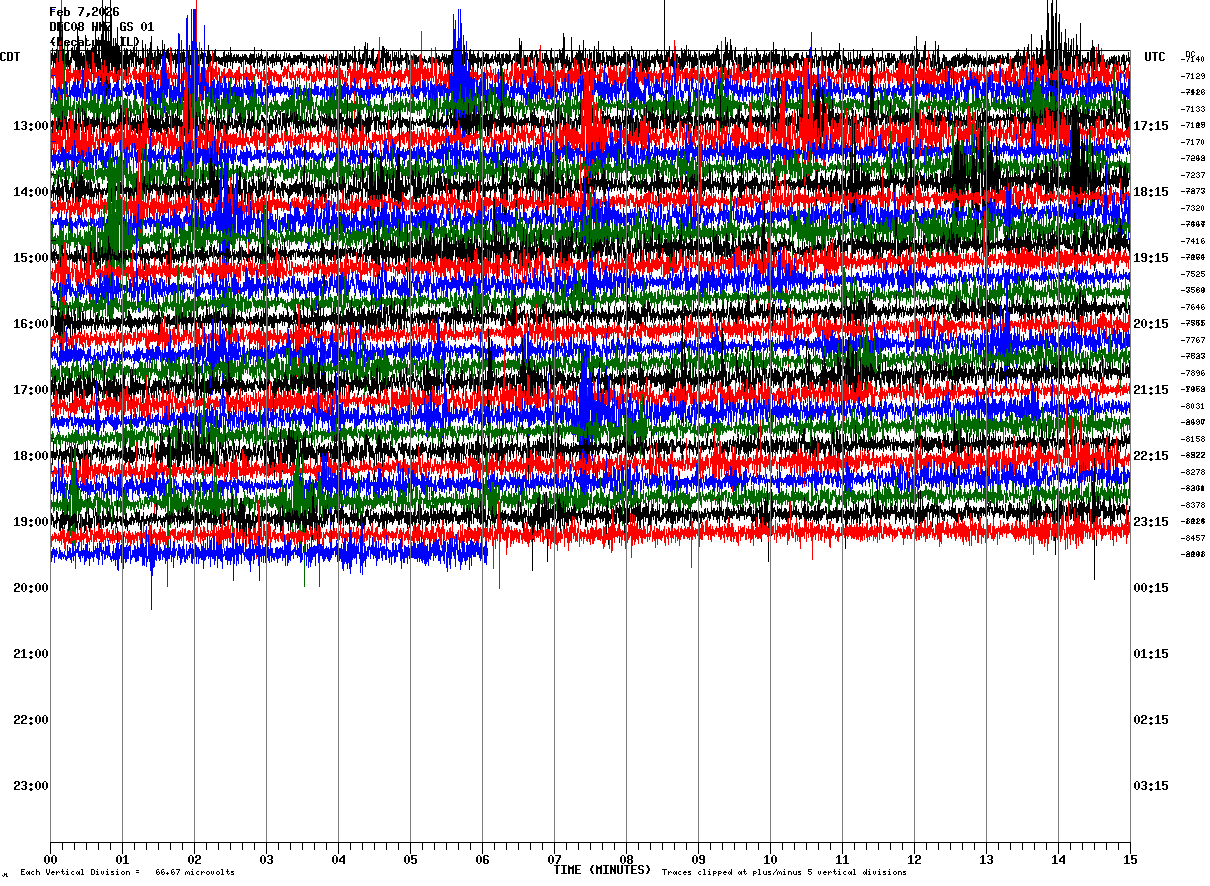Click the 21:15 UTC time label
Viewport: 1210px width, 886px height.
[1151, 390]
